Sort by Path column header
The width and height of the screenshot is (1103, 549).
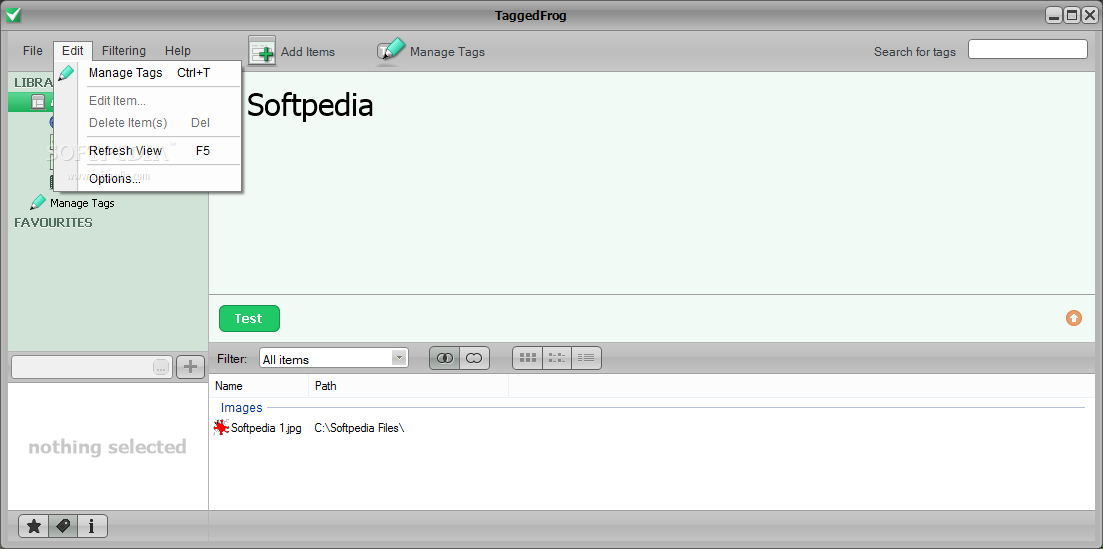pyautogui.click(x=408, y=386)
